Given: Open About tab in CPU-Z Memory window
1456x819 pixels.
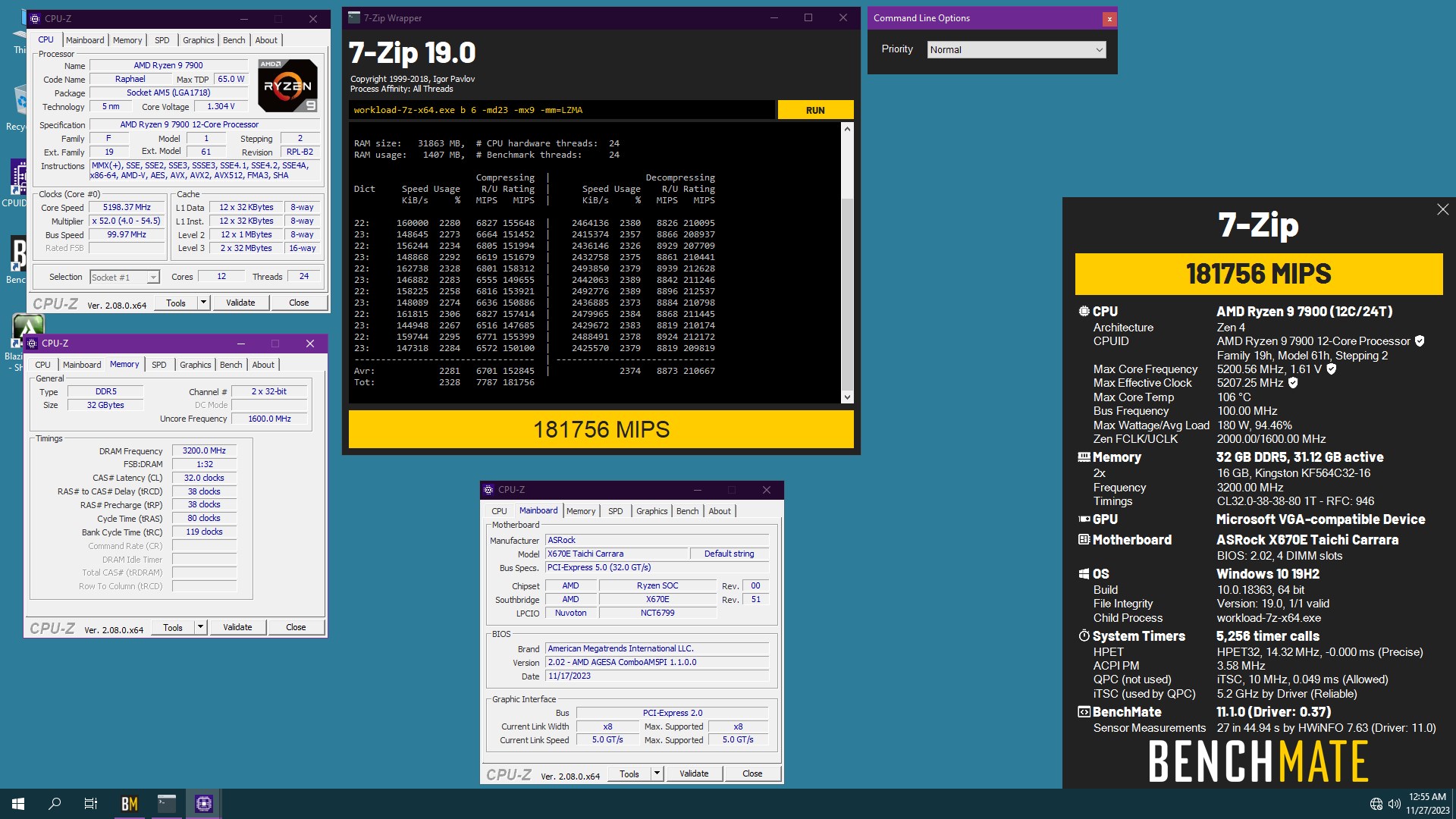Looking at the screenshot, I should coord(263,365).
